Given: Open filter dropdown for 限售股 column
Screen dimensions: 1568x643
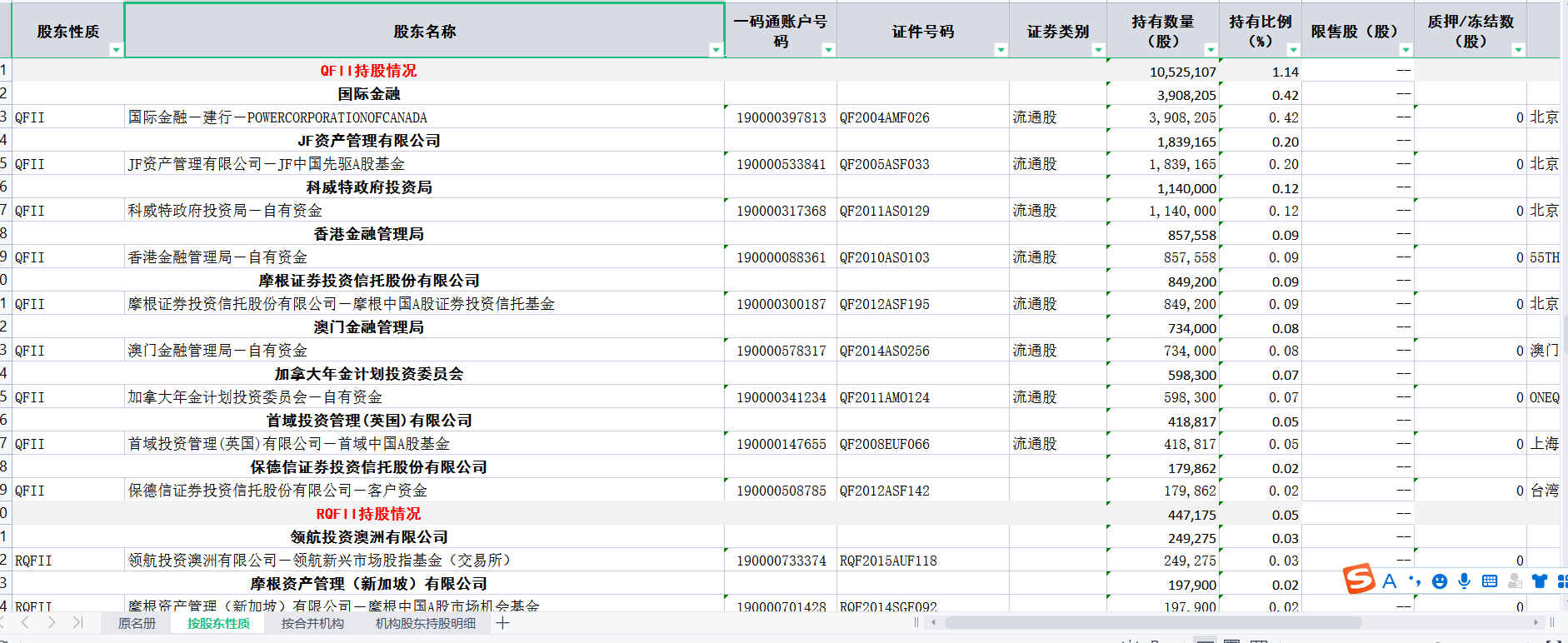Looking at the screenshot, I should coord(1406,50).
